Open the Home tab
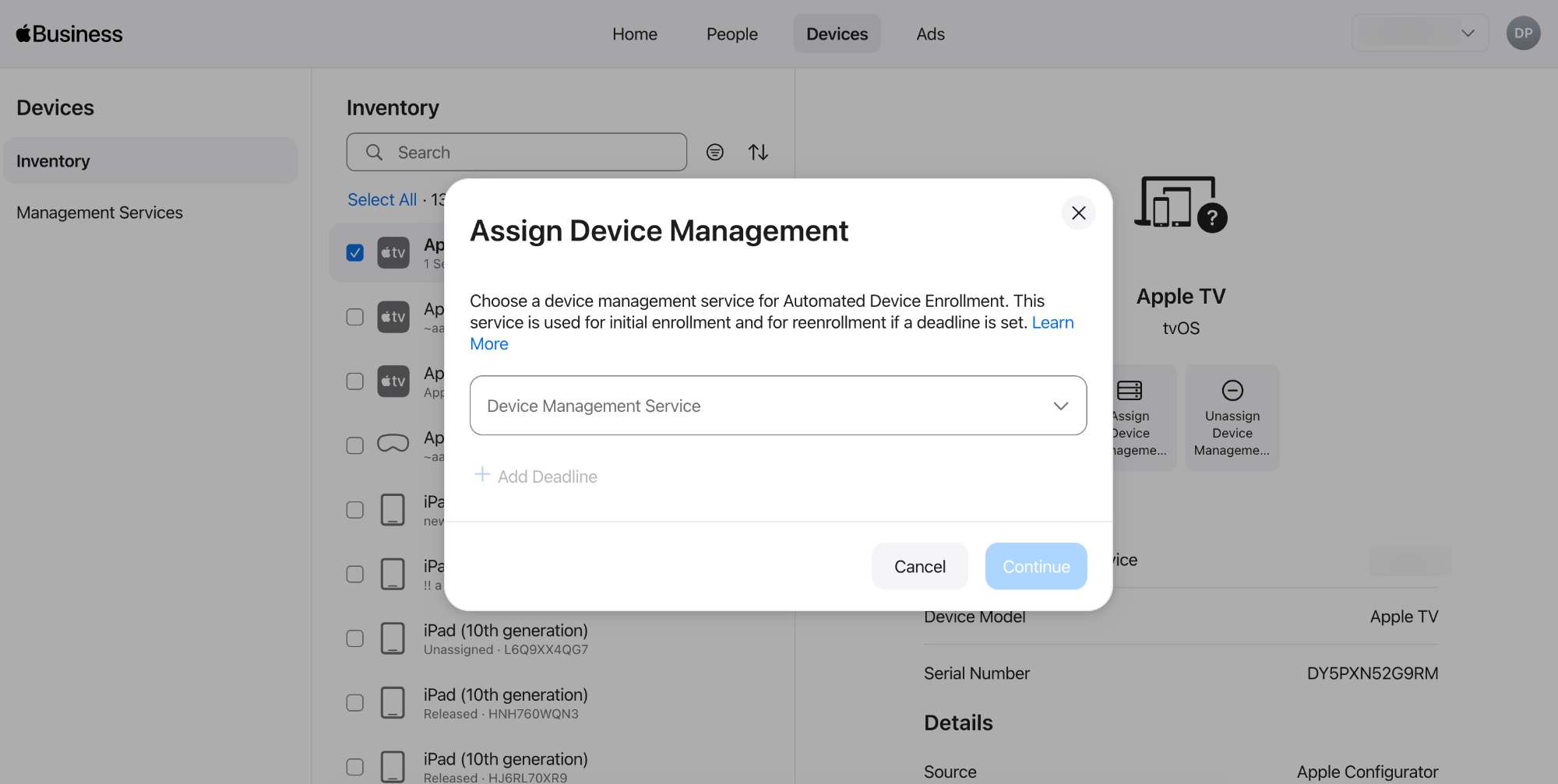 (x=635, y=33)
